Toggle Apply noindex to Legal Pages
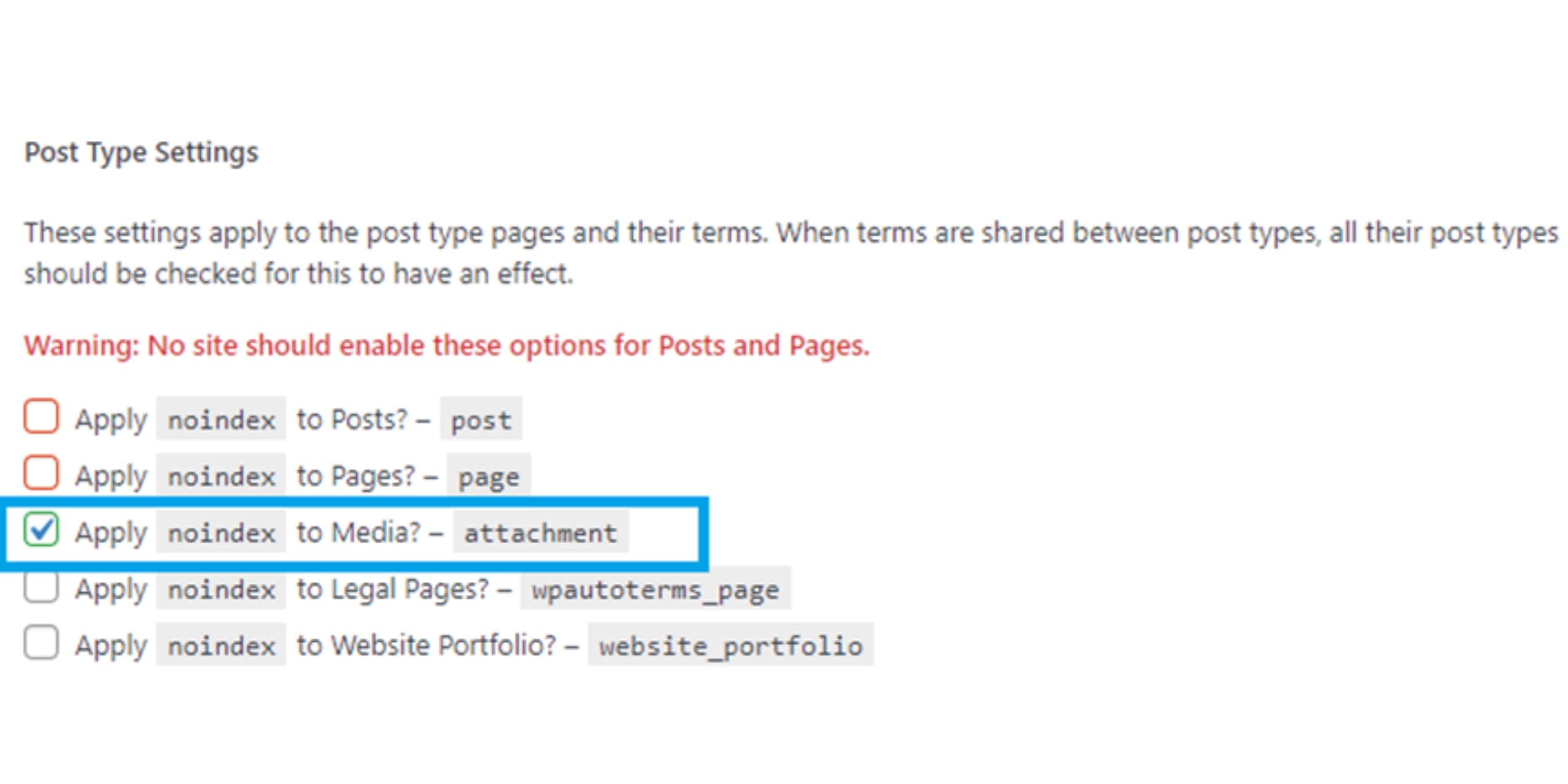The height and width of the screenshot is (784, 1568). pos(41,589)
